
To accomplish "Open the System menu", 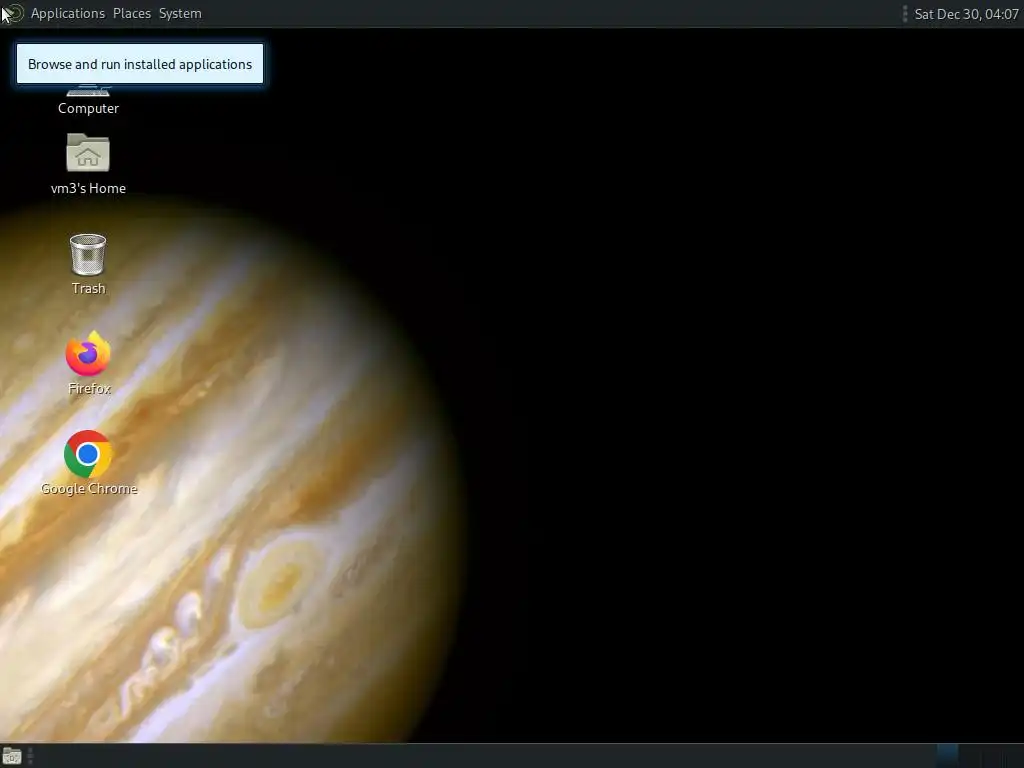I will (x=180, y=13).
